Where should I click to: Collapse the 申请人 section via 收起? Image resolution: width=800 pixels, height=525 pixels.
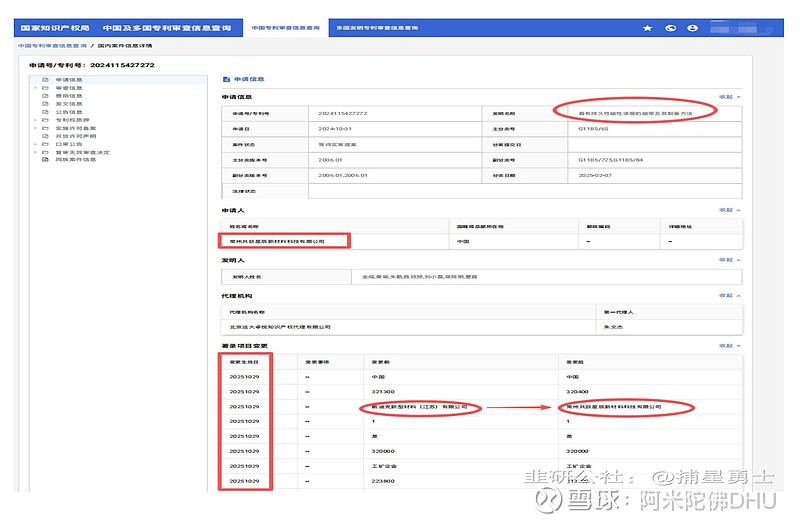pyautogui.click(x=730, y=210)
